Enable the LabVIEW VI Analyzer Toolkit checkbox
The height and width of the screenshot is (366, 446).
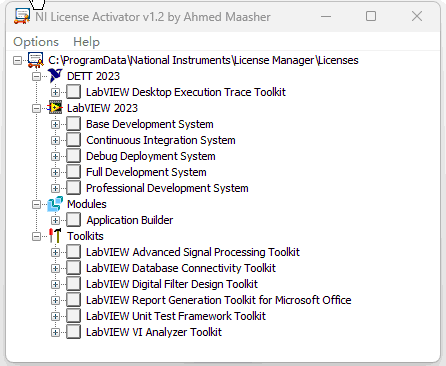(73, 332)
